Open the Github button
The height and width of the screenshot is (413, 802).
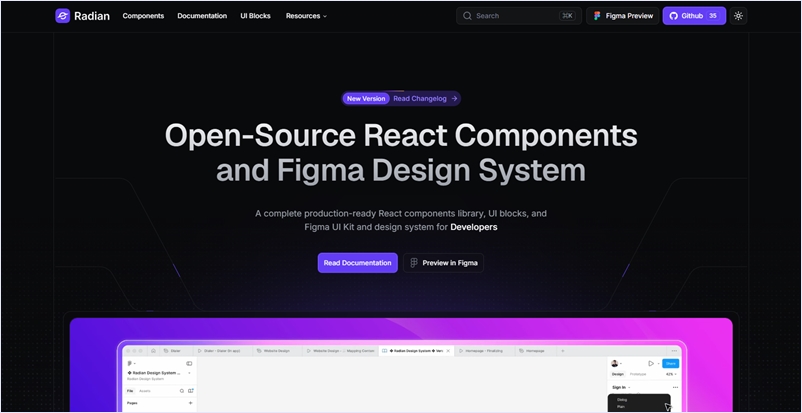point(694,16)
